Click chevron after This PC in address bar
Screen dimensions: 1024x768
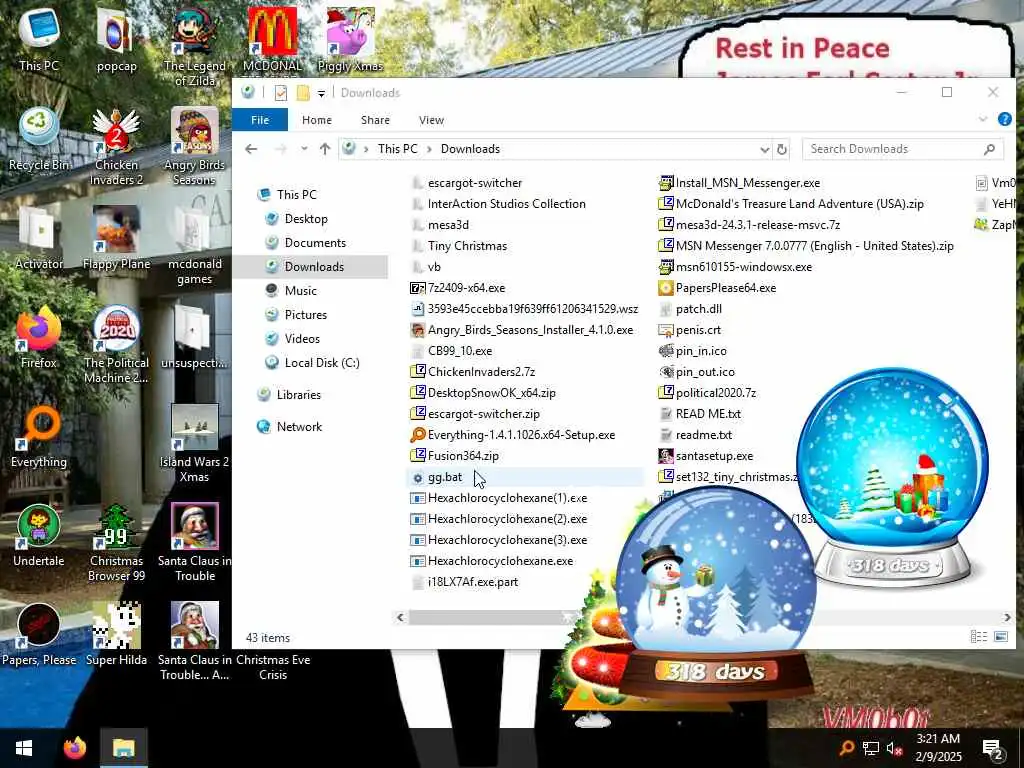pos(429,149)
